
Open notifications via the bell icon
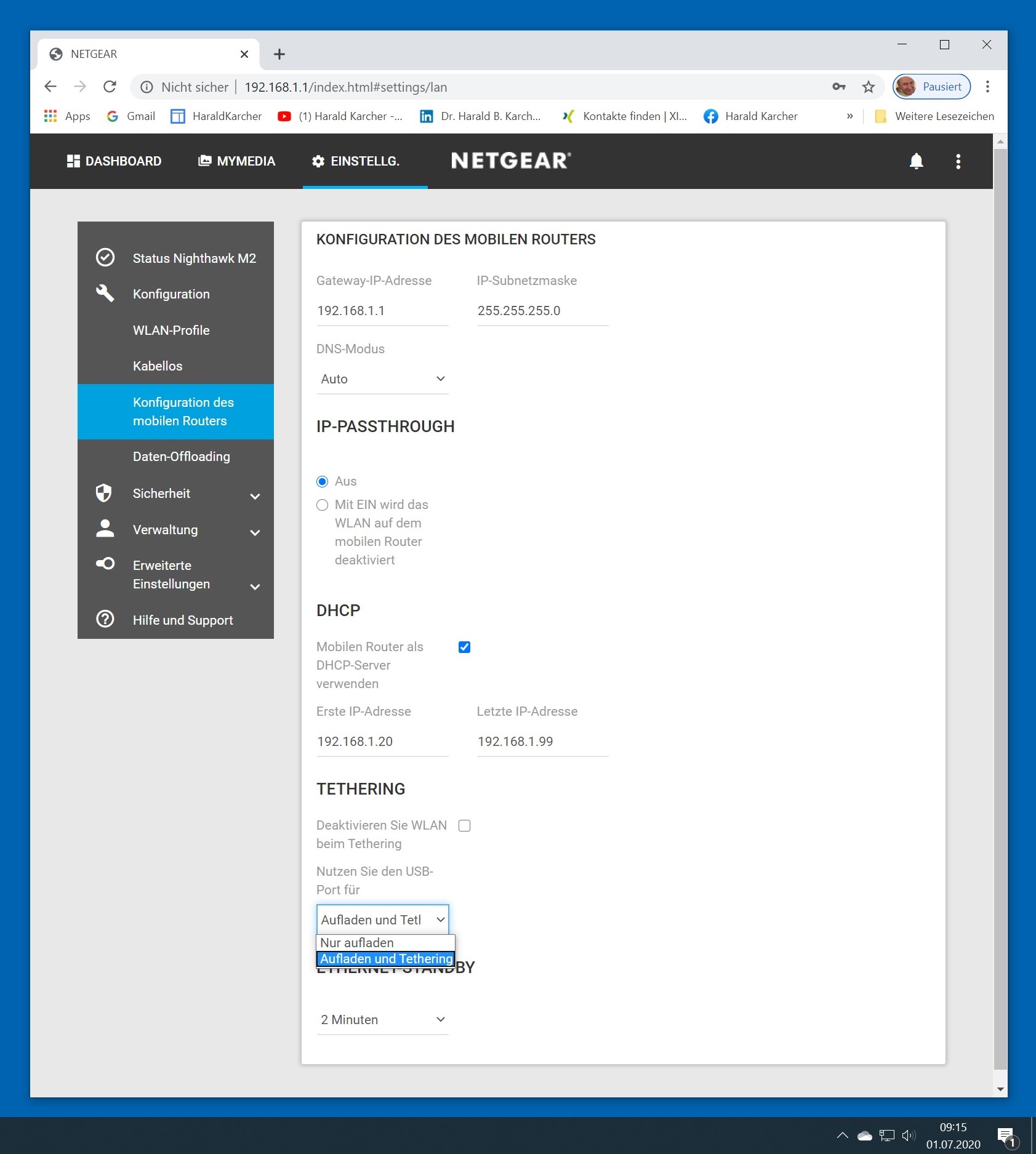pyautogui.click(x=916, y=161)
